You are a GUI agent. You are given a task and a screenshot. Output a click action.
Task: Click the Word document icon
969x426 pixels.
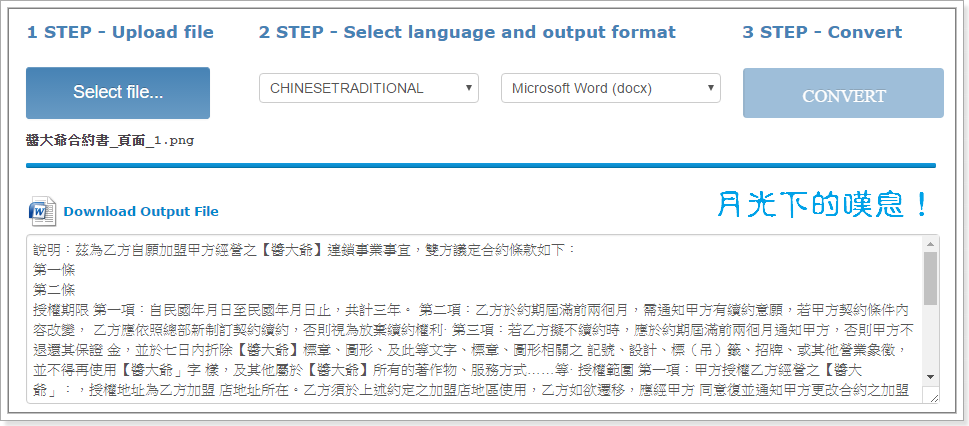coord(43,211)
